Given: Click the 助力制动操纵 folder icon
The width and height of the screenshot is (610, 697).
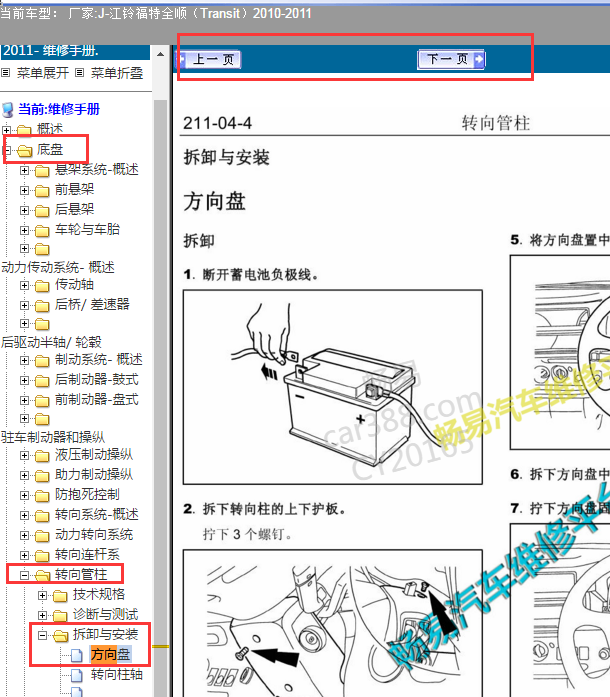Looking at the screenshot, I should [42, 476].
